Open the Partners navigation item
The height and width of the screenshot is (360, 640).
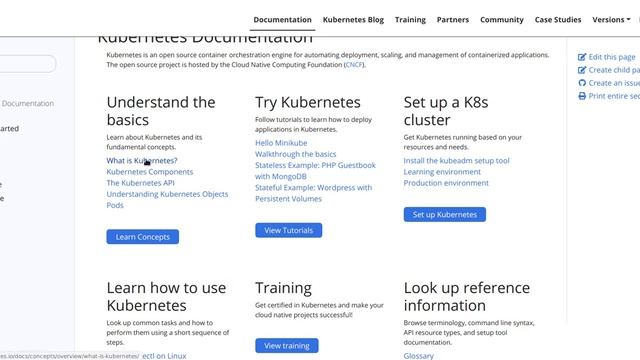[453, 20]
